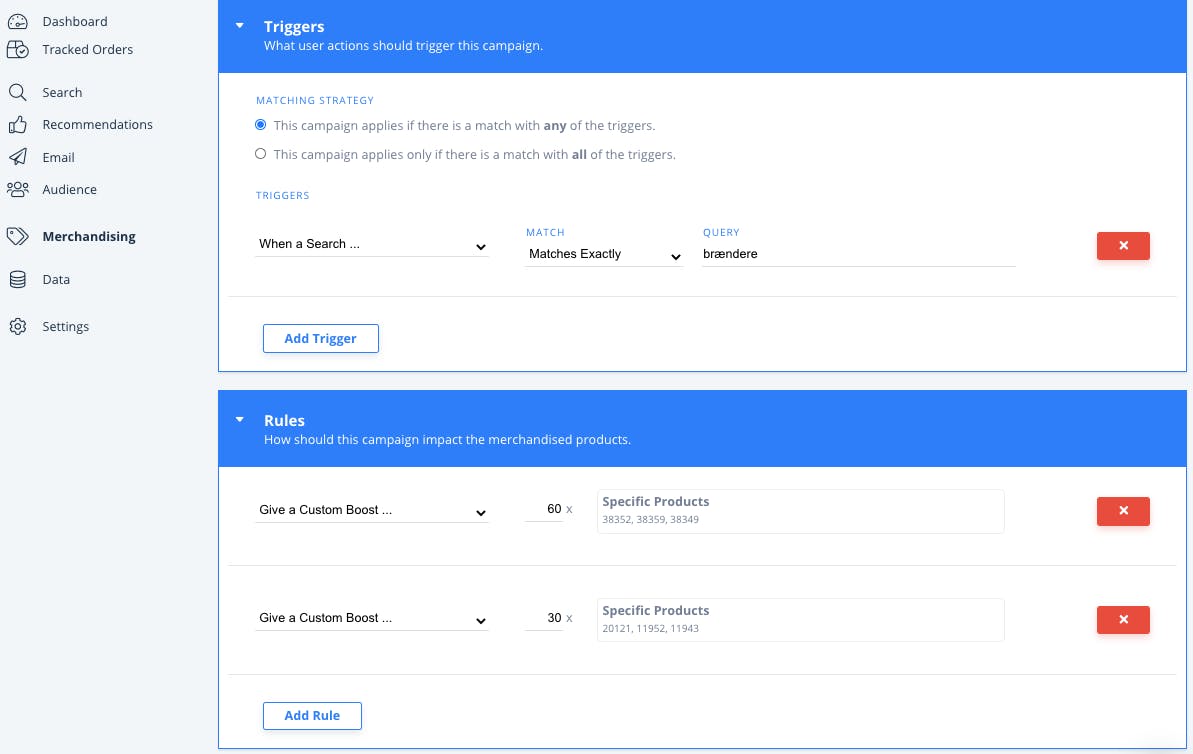Click the Add Rule button
1193x754 pixels.
312,716
